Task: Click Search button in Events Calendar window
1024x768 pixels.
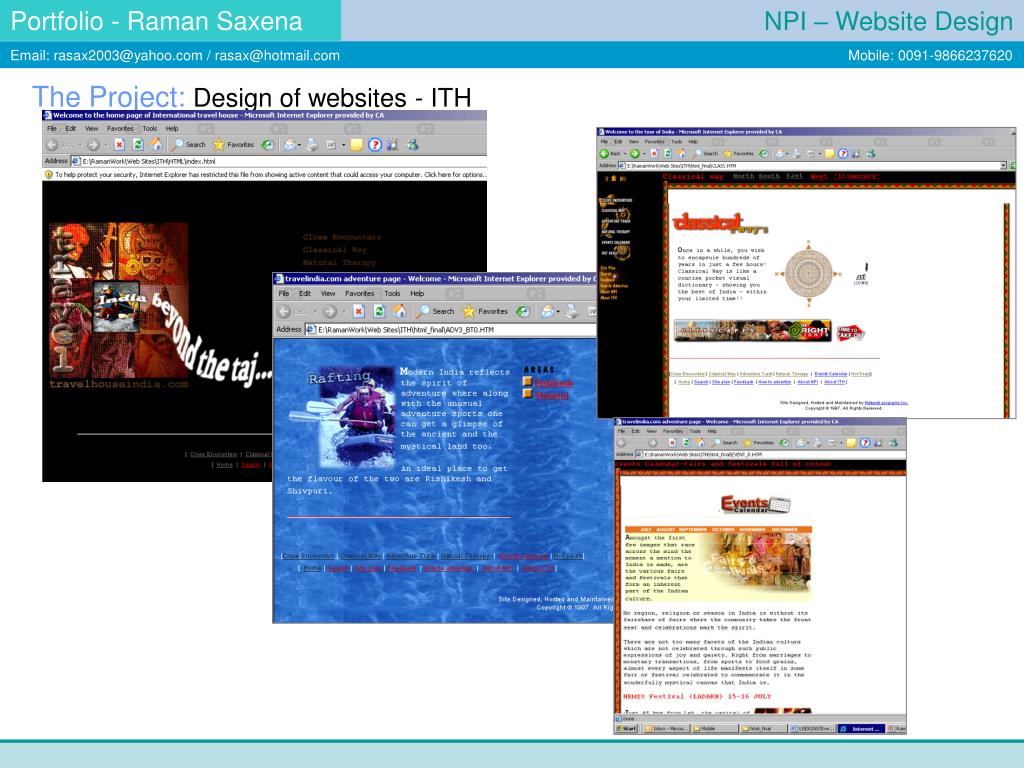Action: tap(724, 443)
